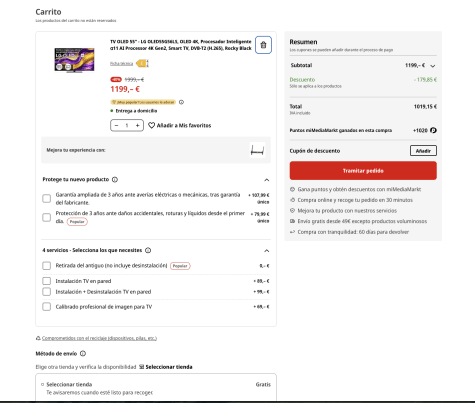Click Entrega a domicilio text

136,111
